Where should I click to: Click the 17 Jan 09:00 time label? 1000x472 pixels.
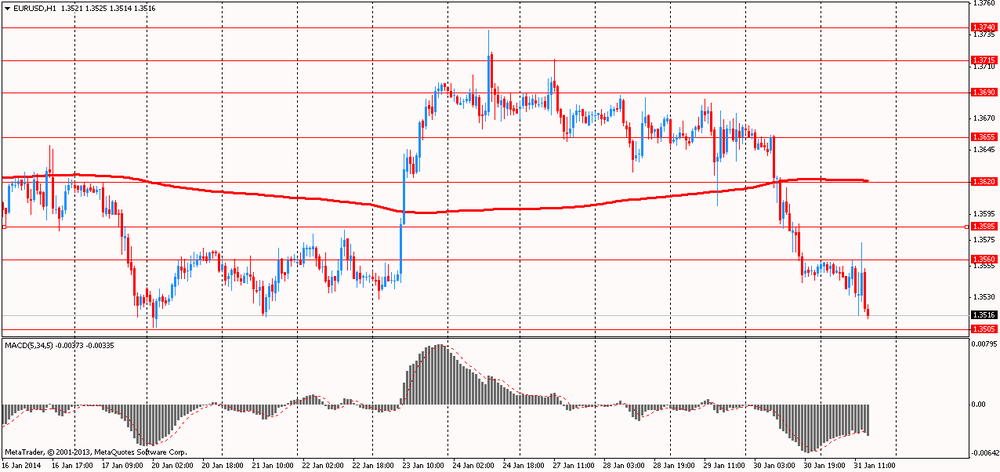(124, 466)
